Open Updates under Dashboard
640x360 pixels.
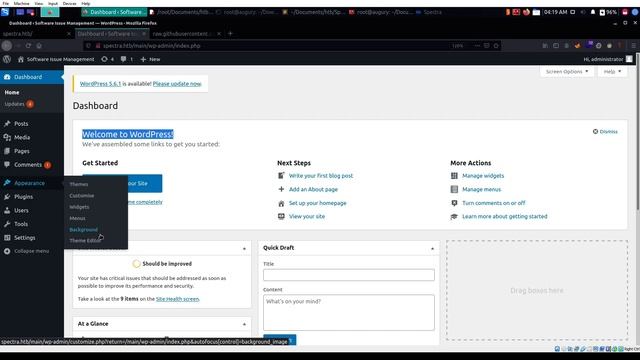pos(19,104)
